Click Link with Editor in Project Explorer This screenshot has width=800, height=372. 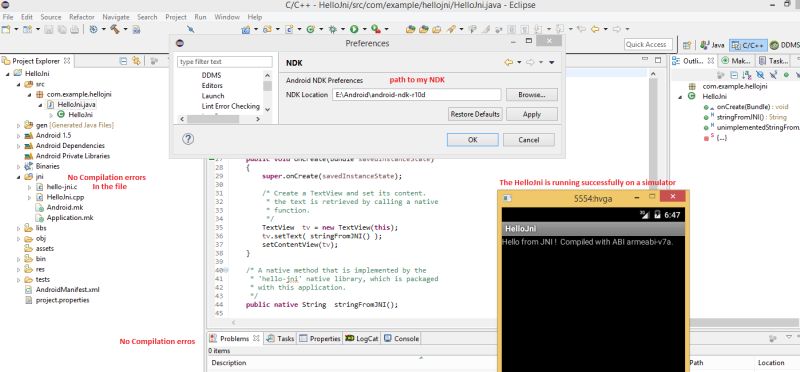(136, 61)
